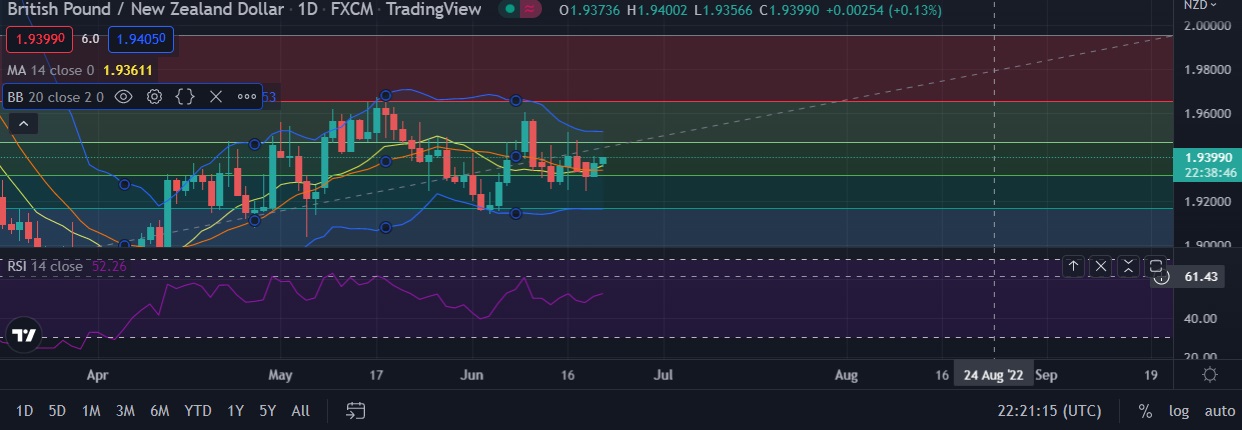Move the RSI pane up with the arrow
Viewport: 1242px width, 430px height.
point(1073,266)
